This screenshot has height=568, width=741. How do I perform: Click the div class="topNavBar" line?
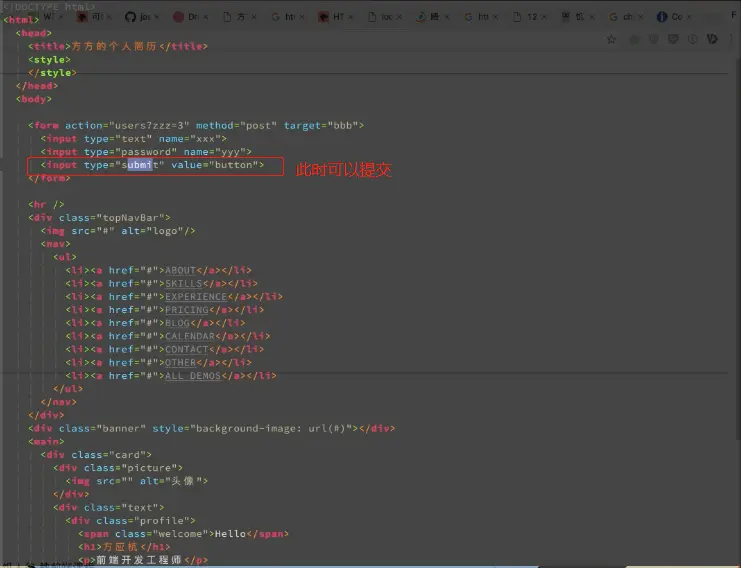[x=99, y=218]
